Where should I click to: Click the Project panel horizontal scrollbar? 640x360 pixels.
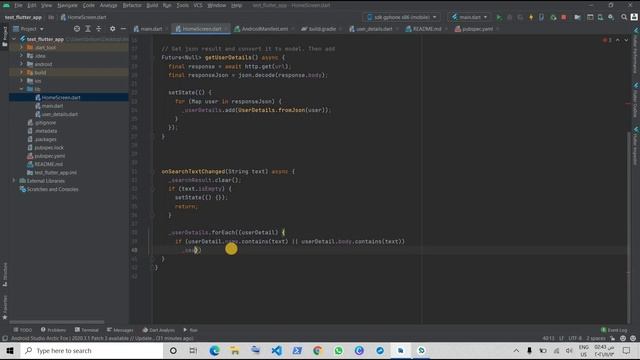pos(57,322)
